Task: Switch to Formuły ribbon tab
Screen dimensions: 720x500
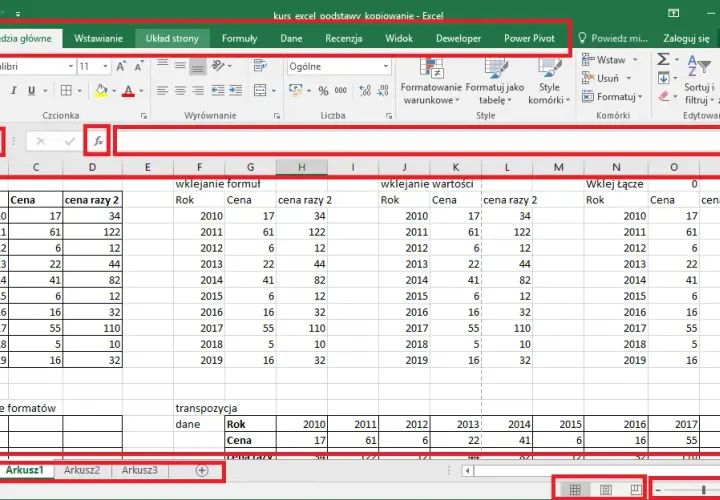Action: click(x=239, y=39)
